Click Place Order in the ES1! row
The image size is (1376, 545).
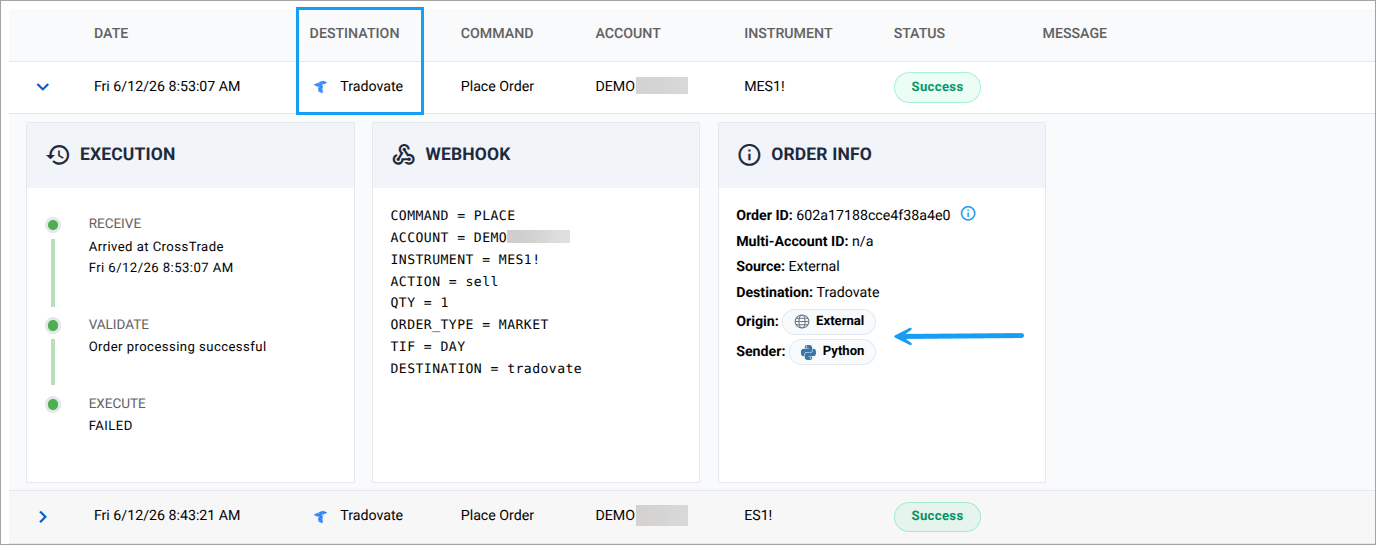497,516
